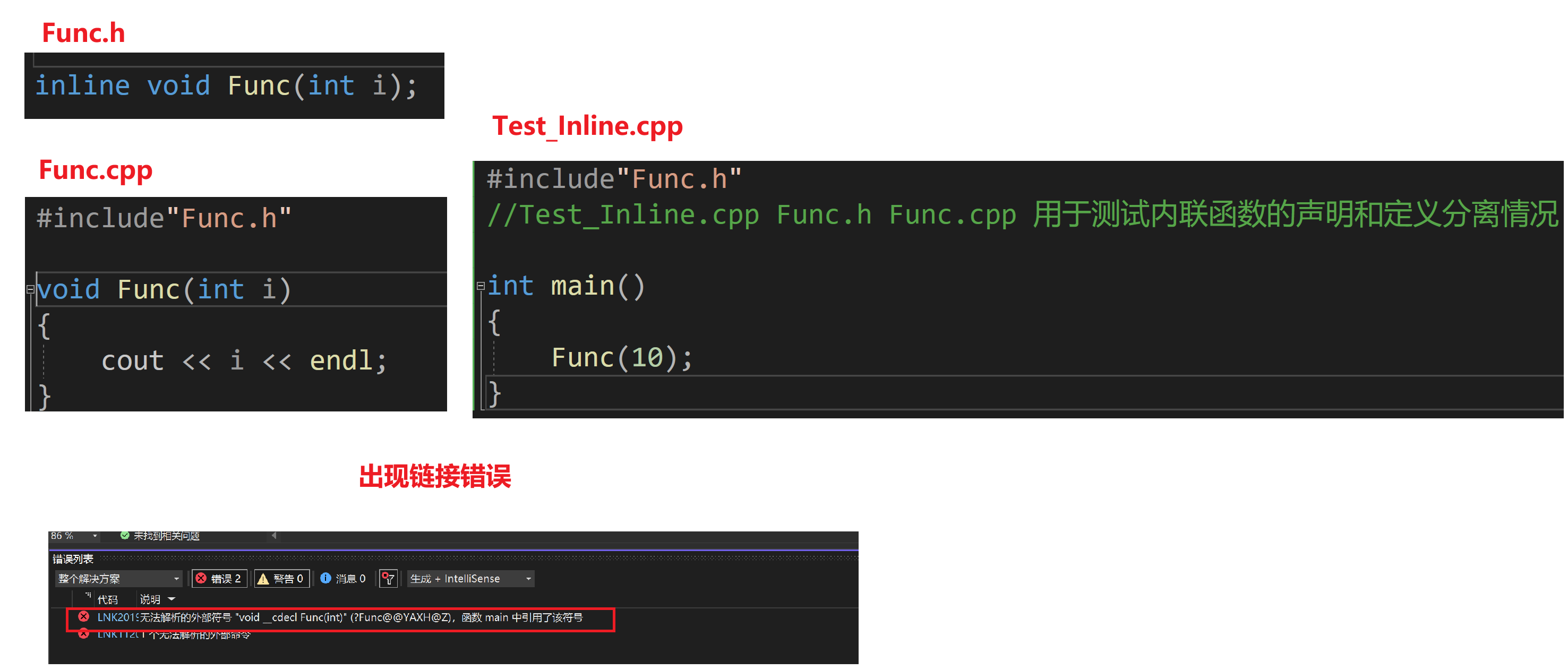Click the 错误列表 panel title
1568x670 pixels.
click(73, 559)
